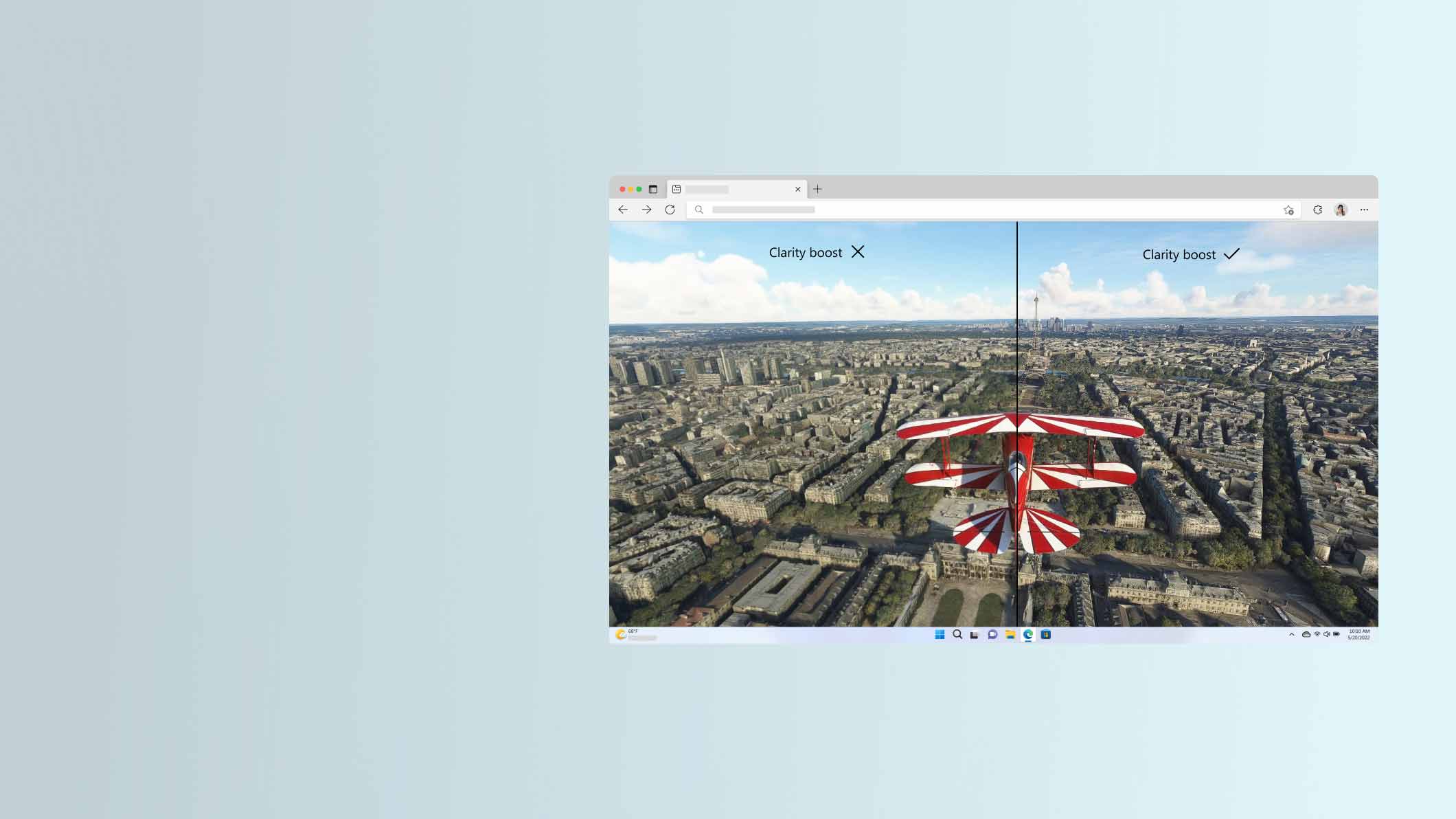The height and width of the screenshot is (819, 1456).
Task: Open the volume speaker tray icon
Action: coord(1326,634)
